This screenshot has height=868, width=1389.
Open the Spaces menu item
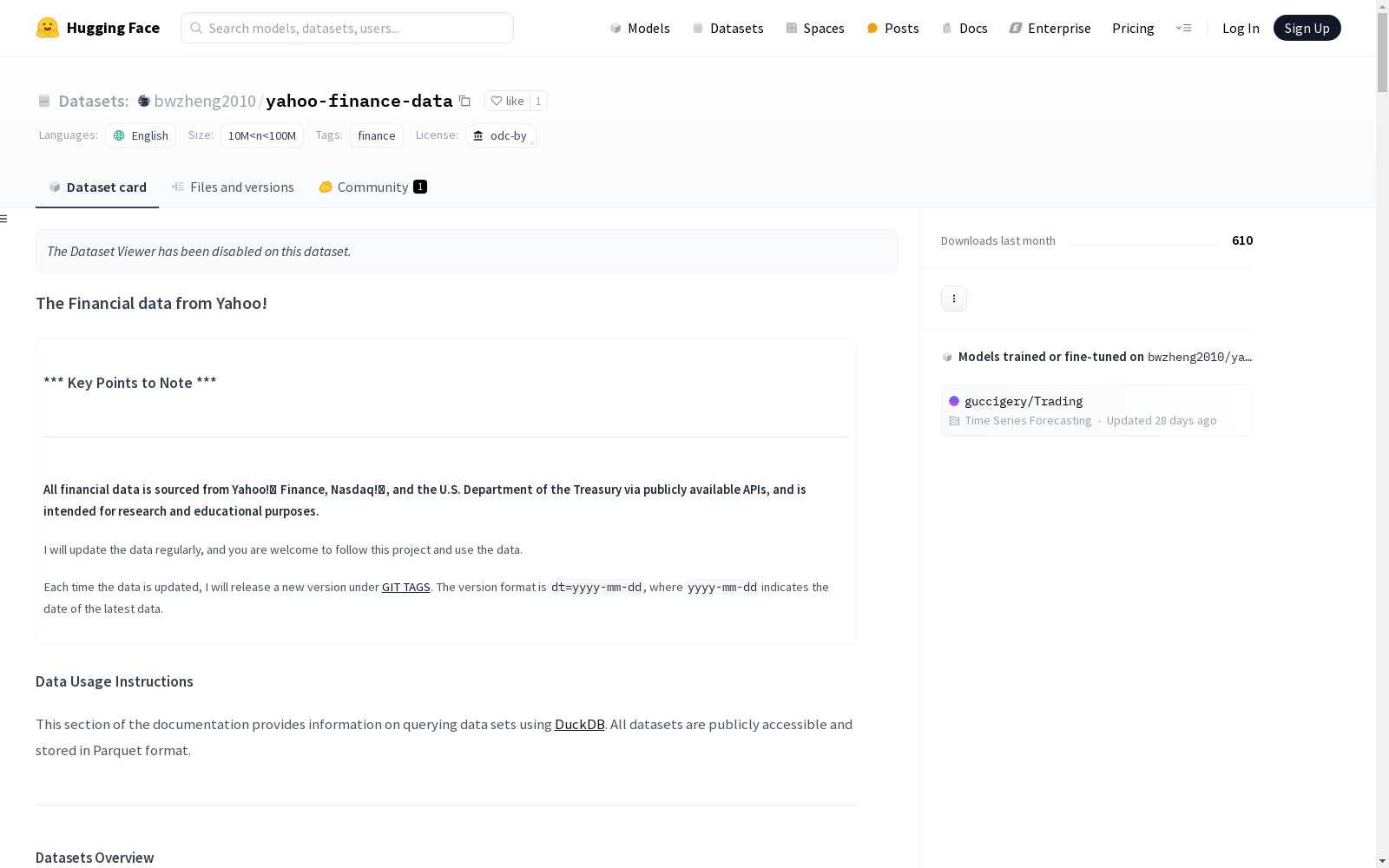814,28
